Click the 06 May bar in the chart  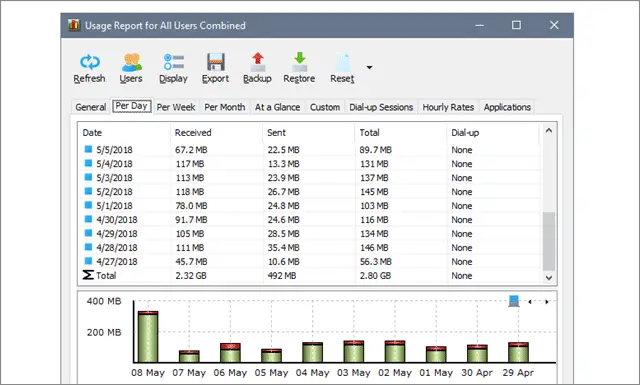230,353
